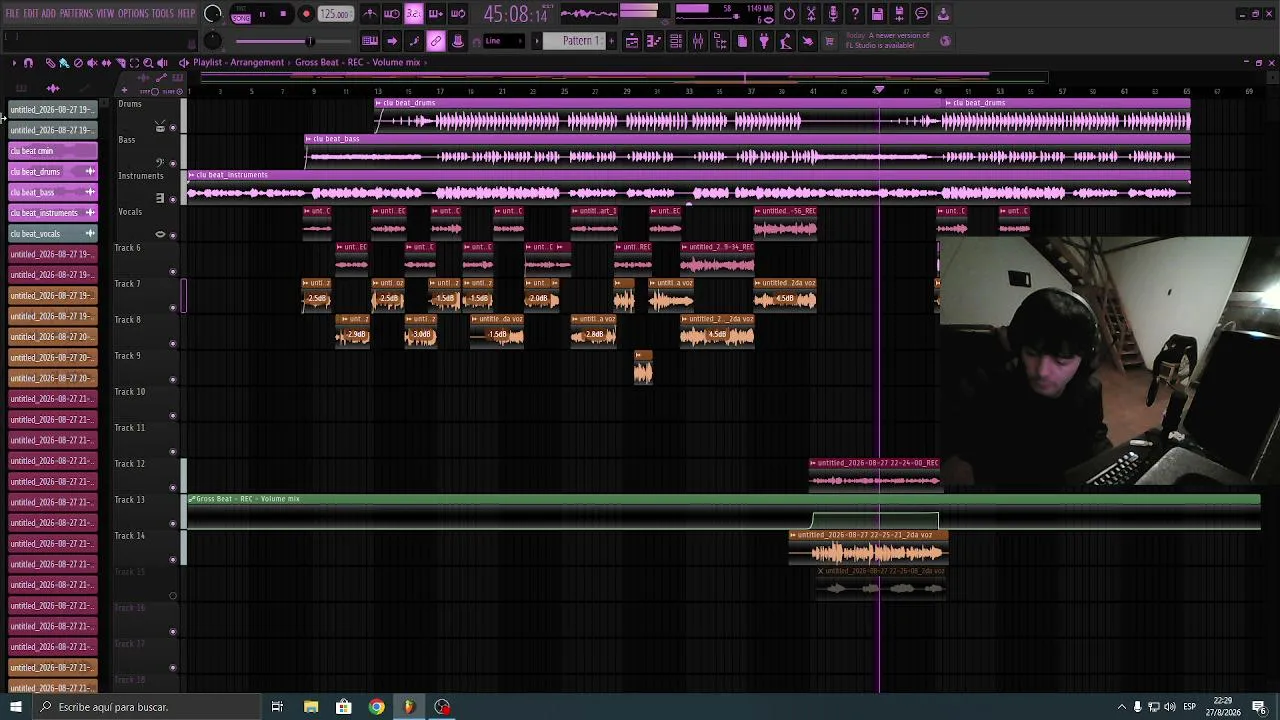Click the record button
The height and width of the screenshot is (720, 1280).
point(306,14)
